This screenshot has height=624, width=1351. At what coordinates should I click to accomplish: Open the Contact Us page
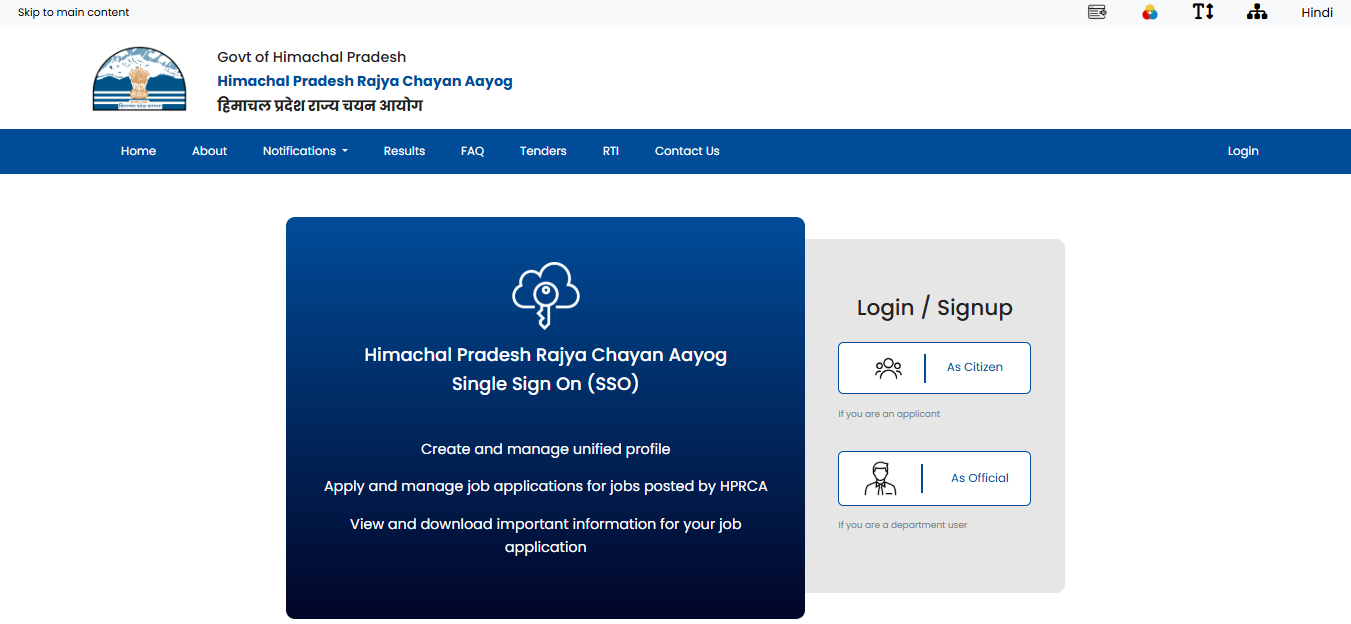tap(687, 151)
